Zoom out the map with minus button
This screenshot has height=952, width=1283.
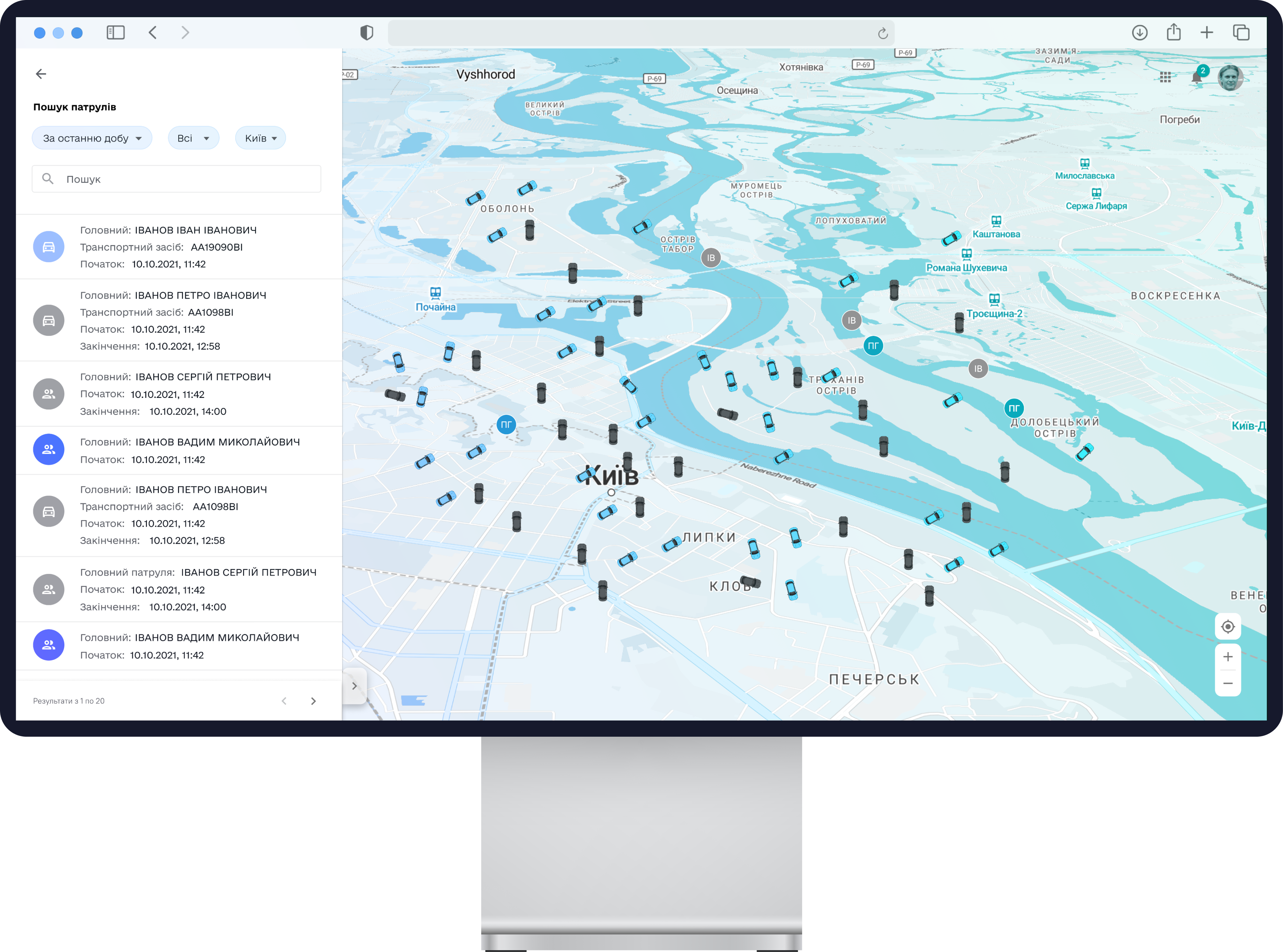click(1228, 684)
